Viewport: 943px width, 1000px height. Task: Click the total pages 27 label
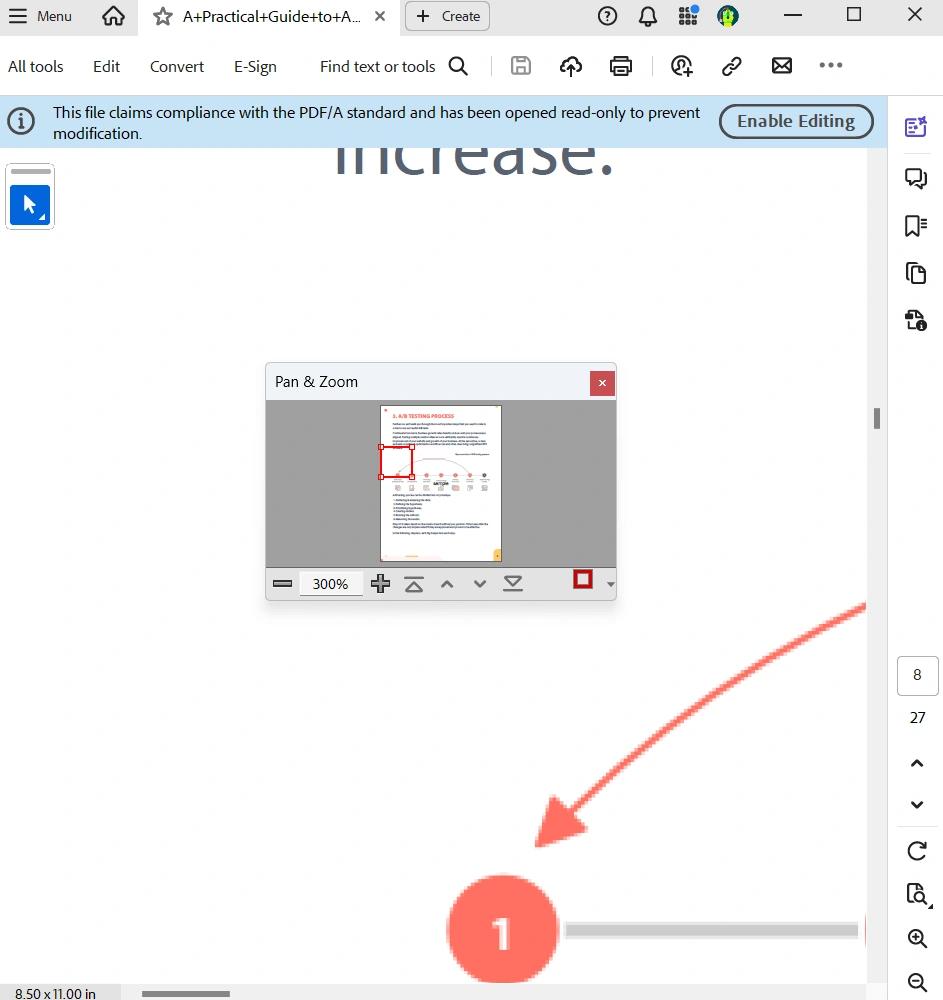[917, 718]
